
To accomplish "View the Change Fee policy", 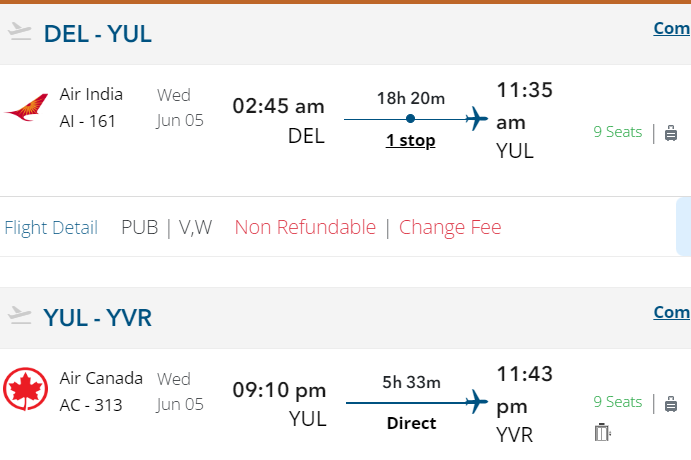I will pos(450,228).
